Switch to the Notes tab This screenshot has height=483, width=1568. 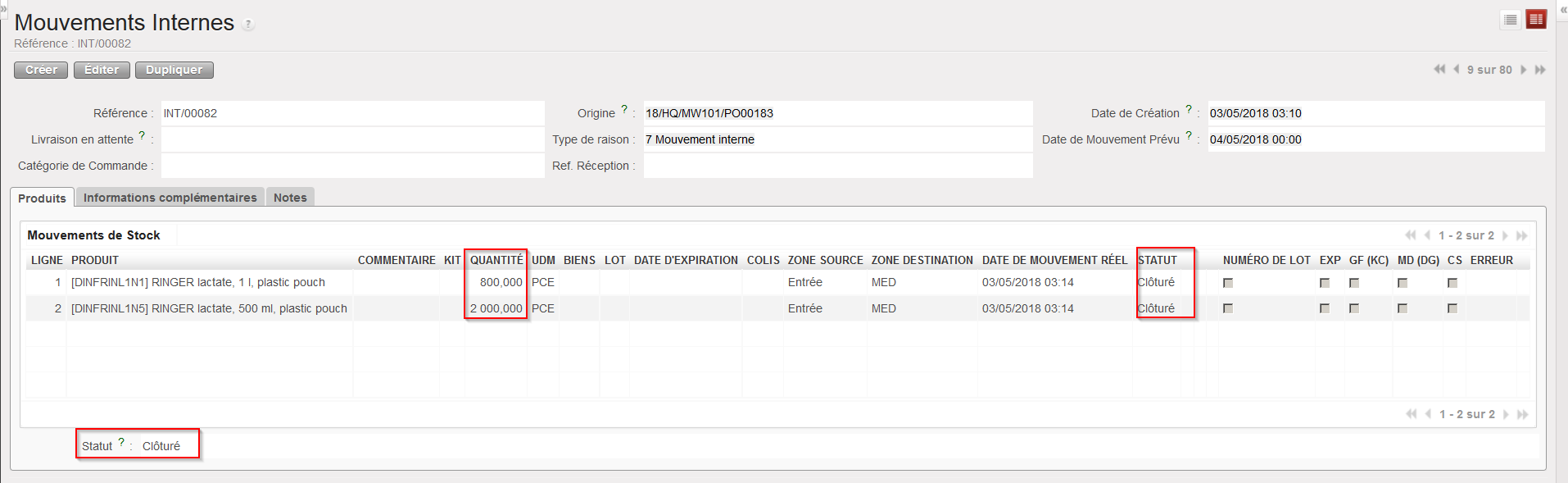pos(290,198)
